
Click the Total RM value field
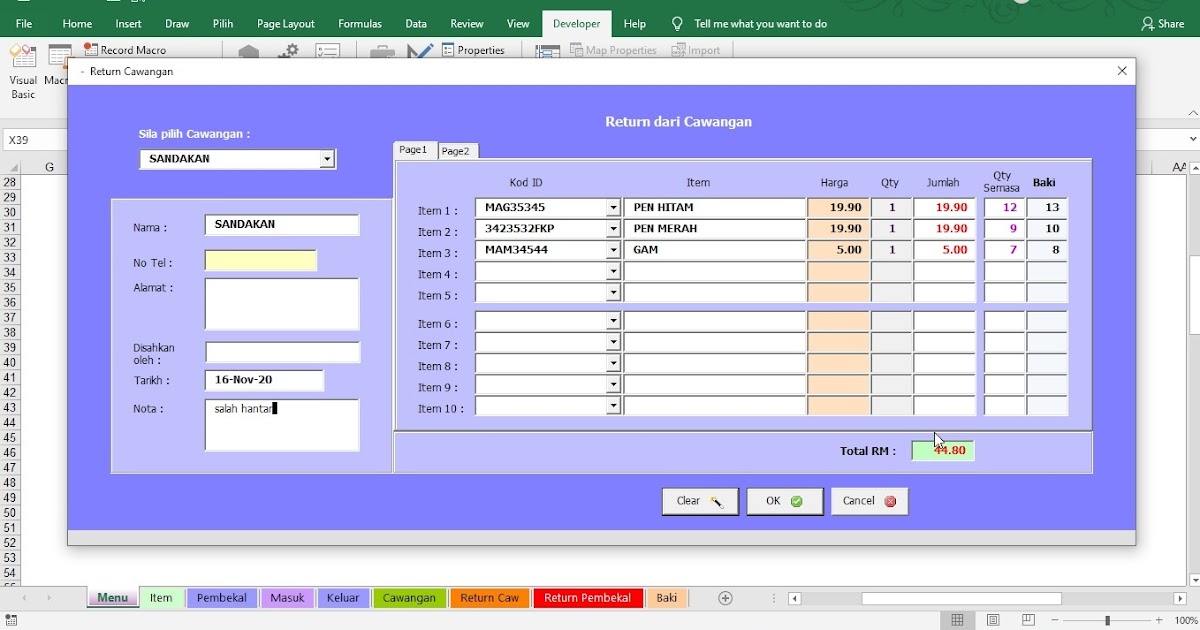pyautogui.click(x=942, y=451)
